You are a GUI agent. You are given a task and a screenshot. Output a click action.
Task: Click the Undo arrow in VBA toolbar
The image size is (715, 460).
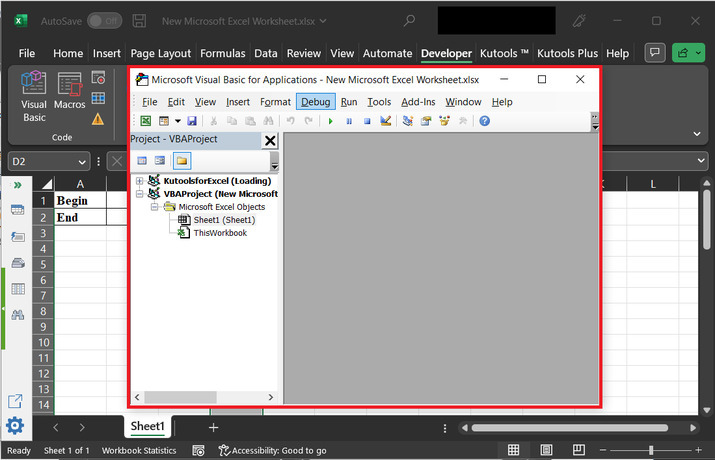coord(290,121)
